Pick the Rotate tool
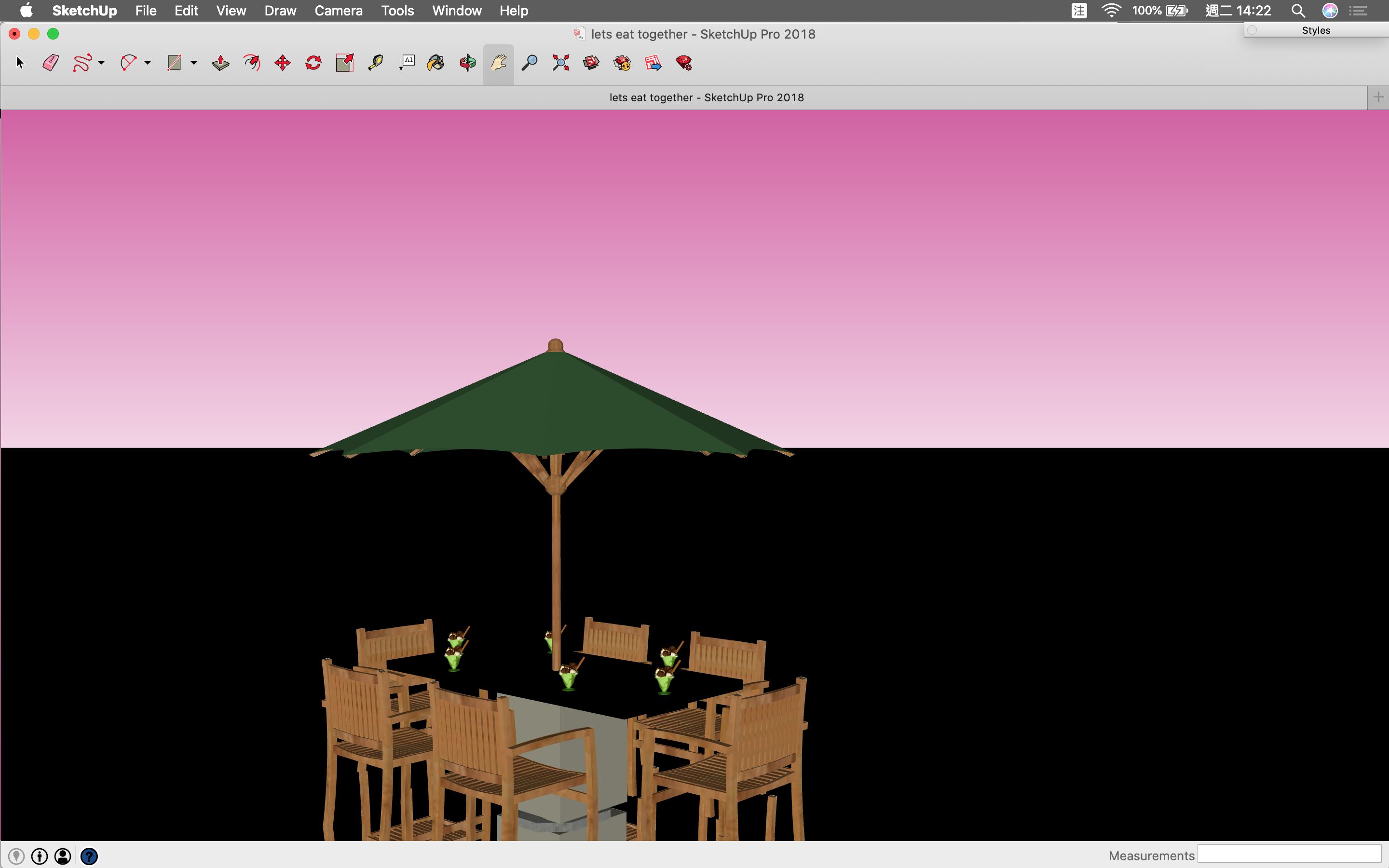 coord(313,63)
